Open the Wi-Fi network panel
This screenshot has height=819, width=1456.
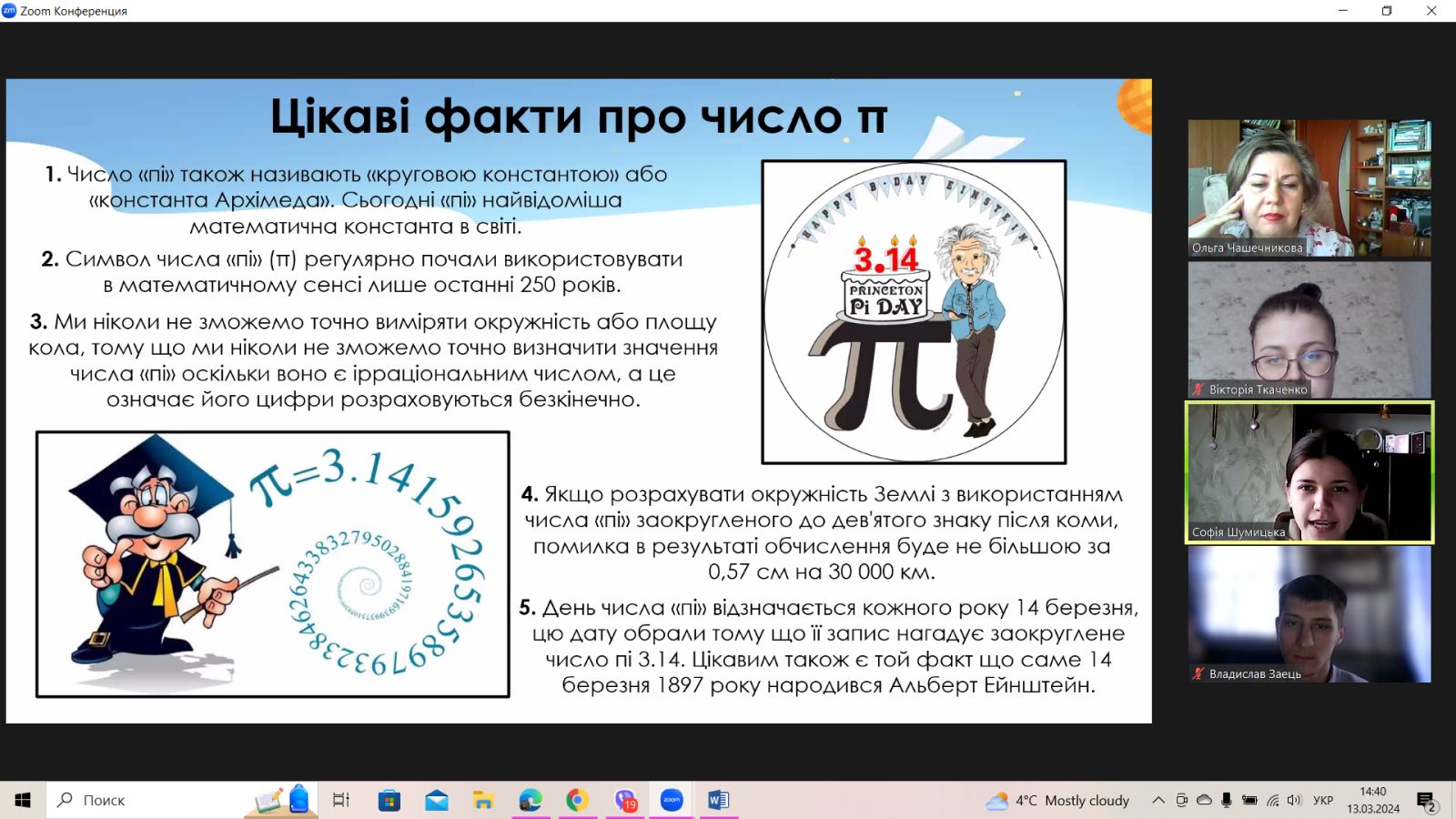[x=1272, y=800]
